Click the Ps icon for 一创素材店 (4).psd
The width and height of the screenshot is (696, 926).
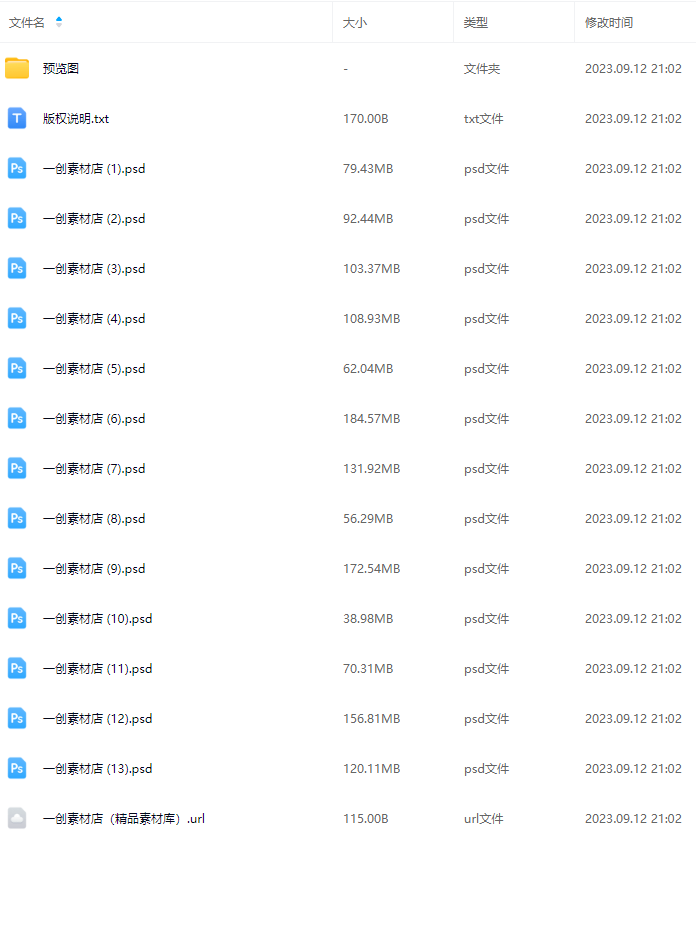pyautogui.click(x=17, y=319)
